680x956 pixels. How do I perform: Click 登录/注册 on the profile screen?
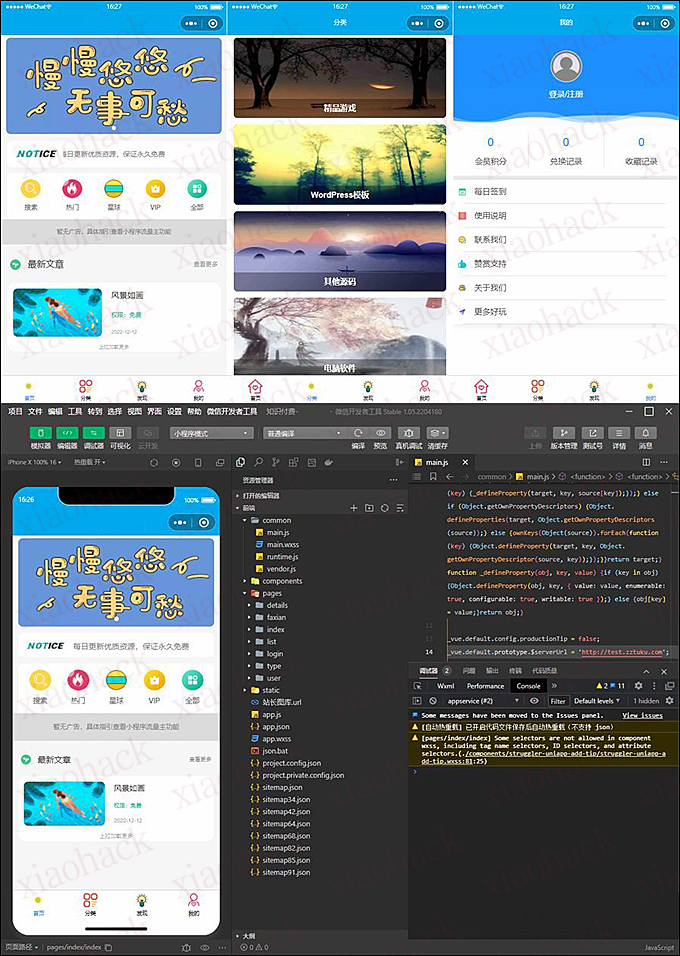(x=565, y=94)
